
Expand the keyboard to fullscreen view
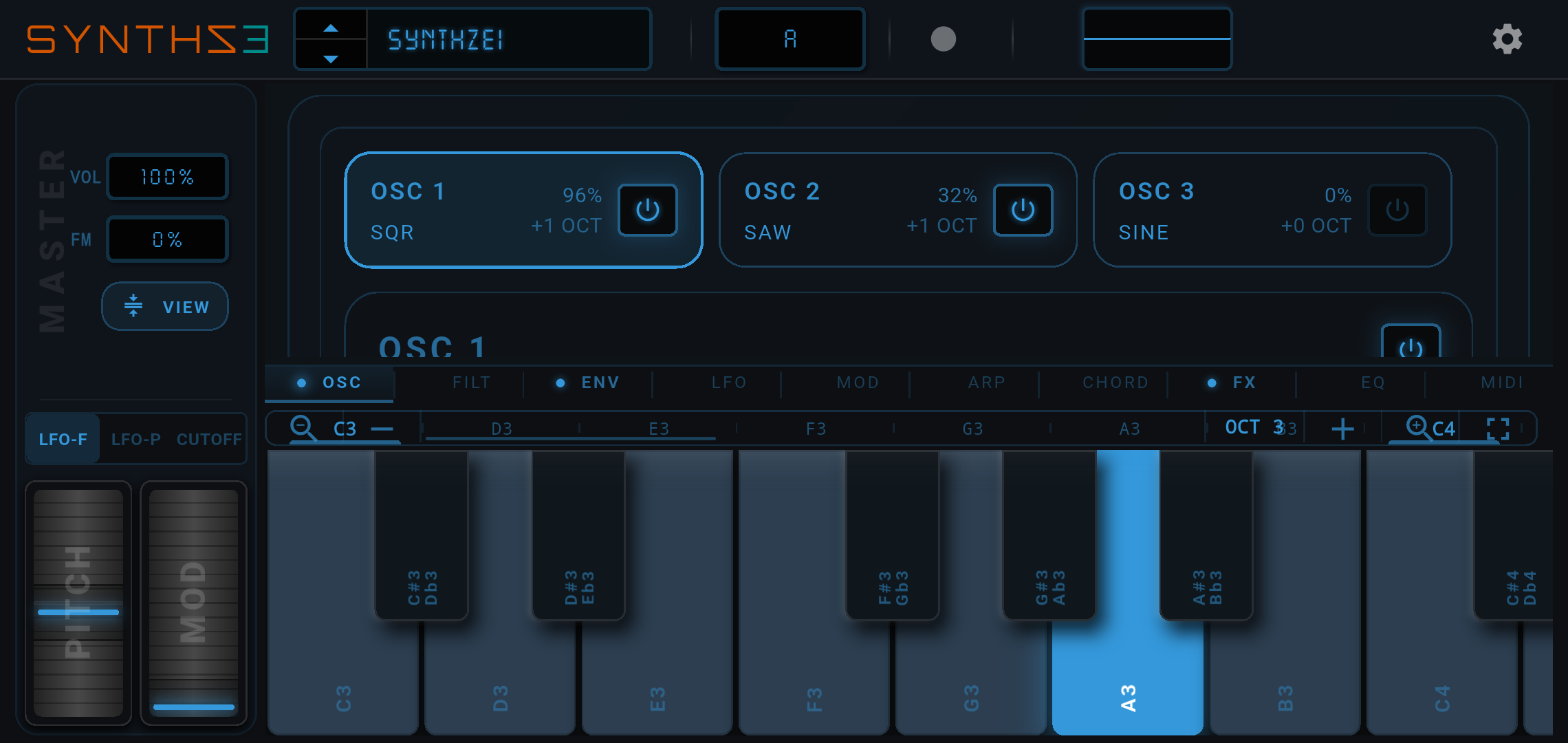click(x=1498, y=427)
